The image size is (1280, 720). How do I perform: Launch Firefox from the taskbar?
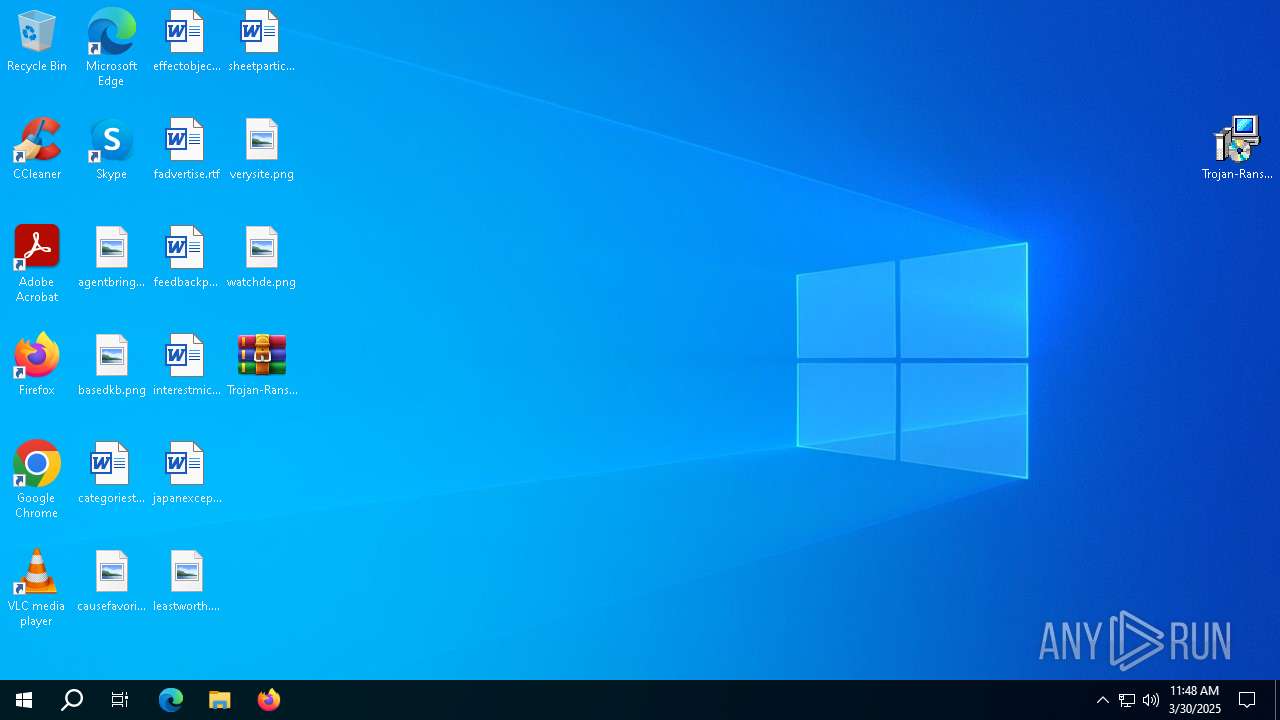click(x=269, y=700)
